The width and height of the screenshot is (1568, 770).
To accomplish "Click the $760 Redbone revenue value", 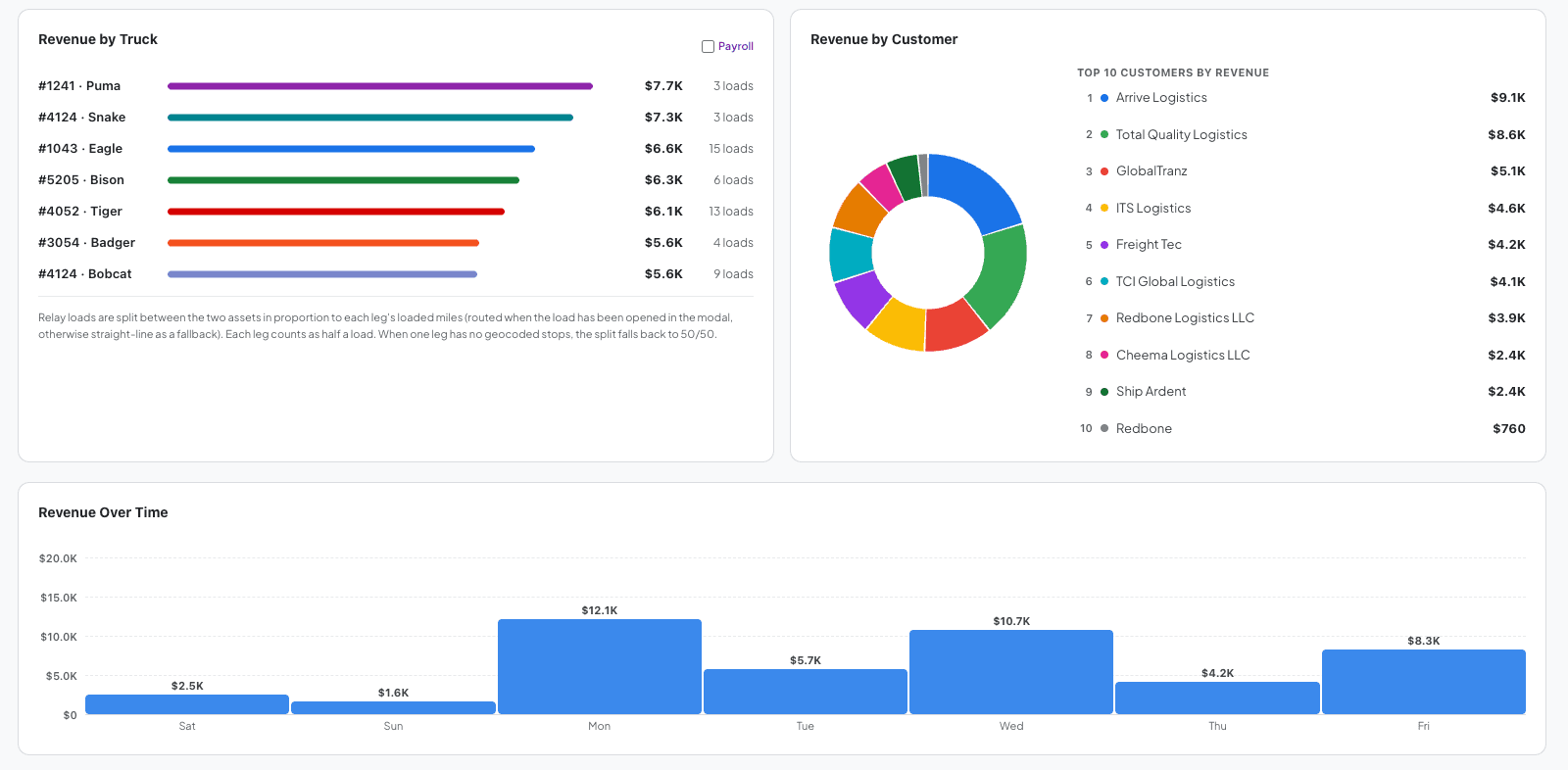I will pos(1509,429).
